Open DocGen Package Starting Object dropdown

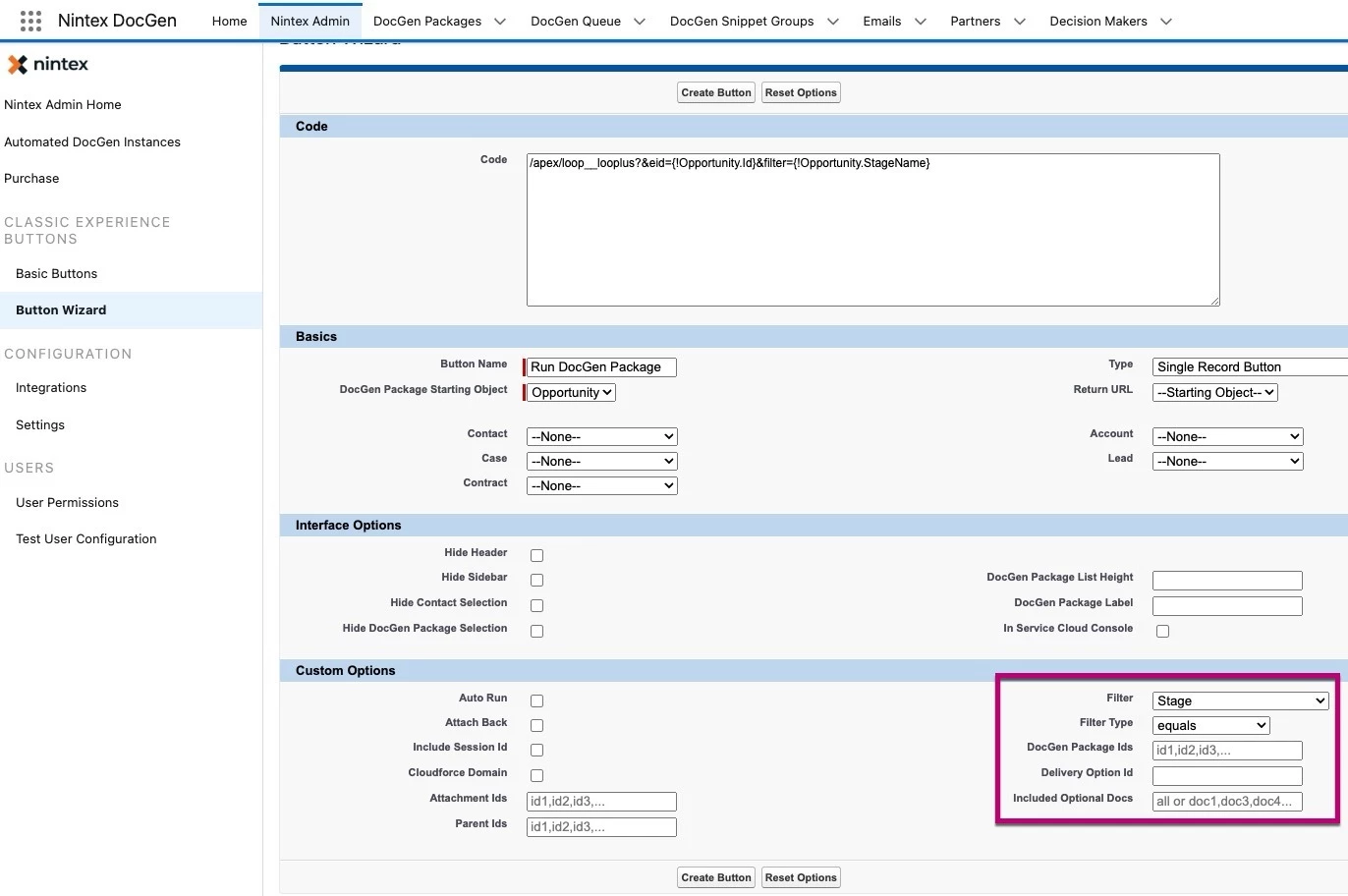pos(571,392)
